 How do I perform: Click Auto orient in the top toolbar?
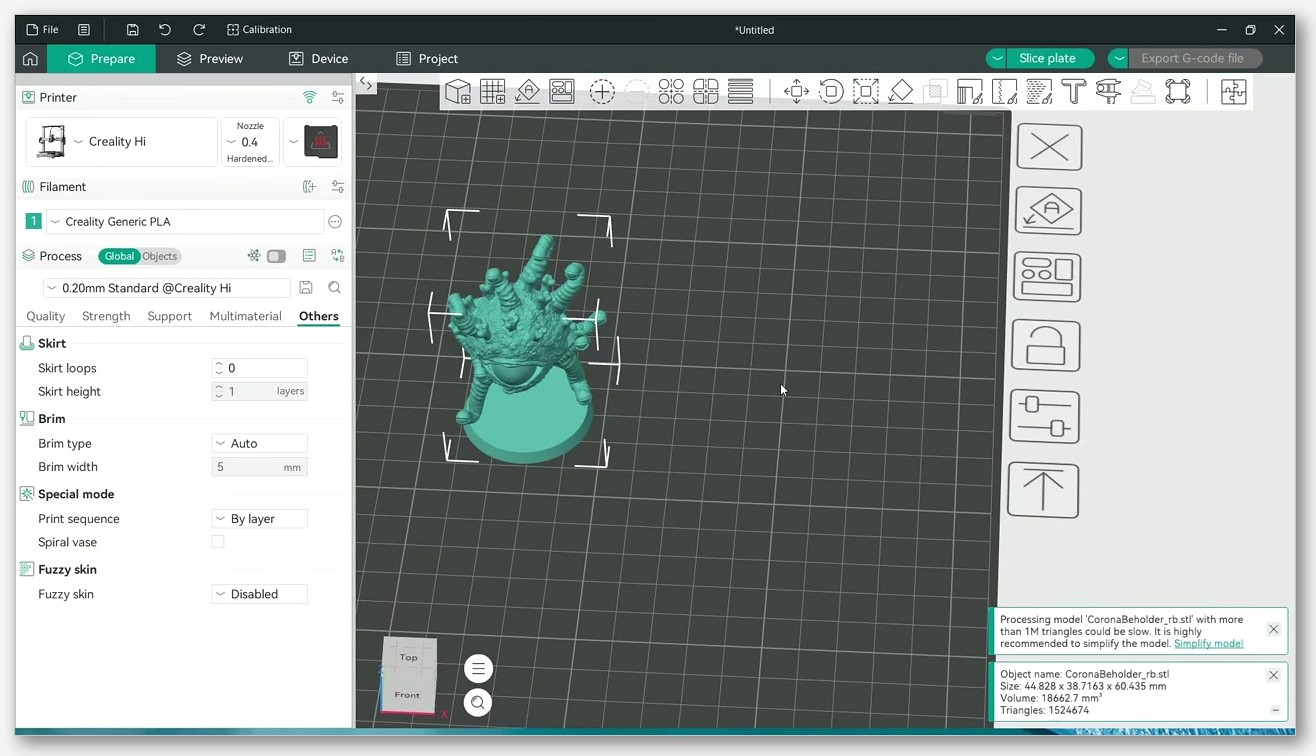click(x=527, y=92)
